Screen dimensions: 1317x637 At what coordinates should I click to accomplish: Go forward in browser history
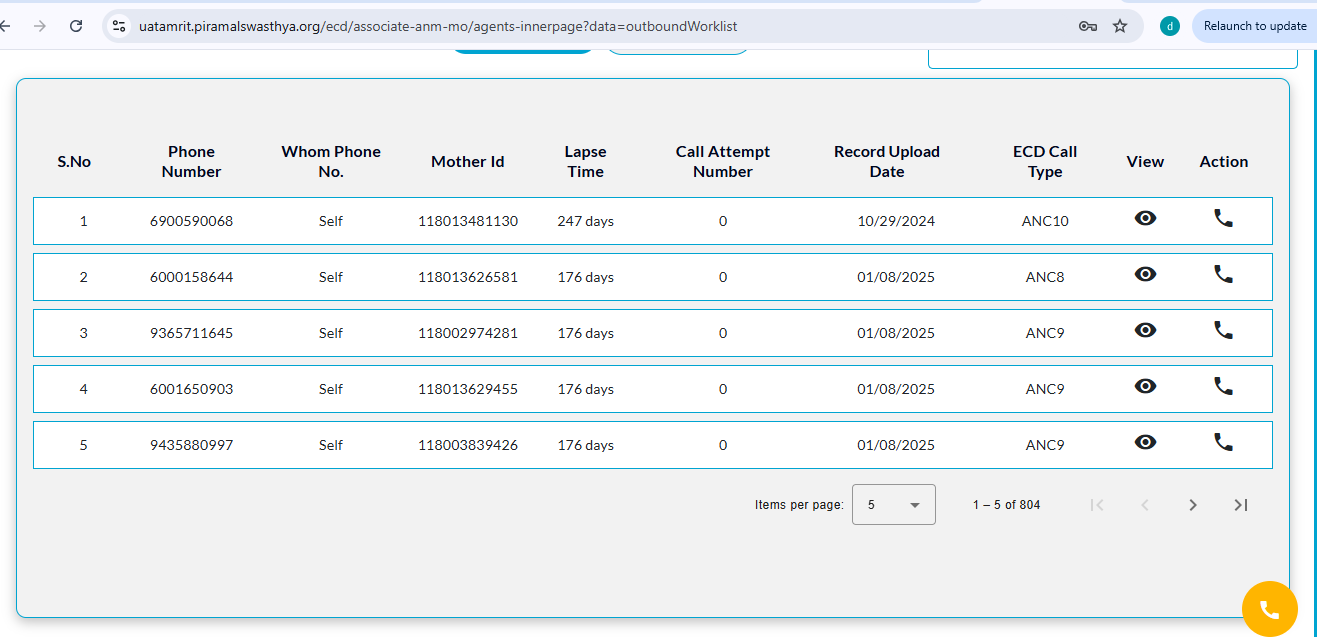[40, 26]
